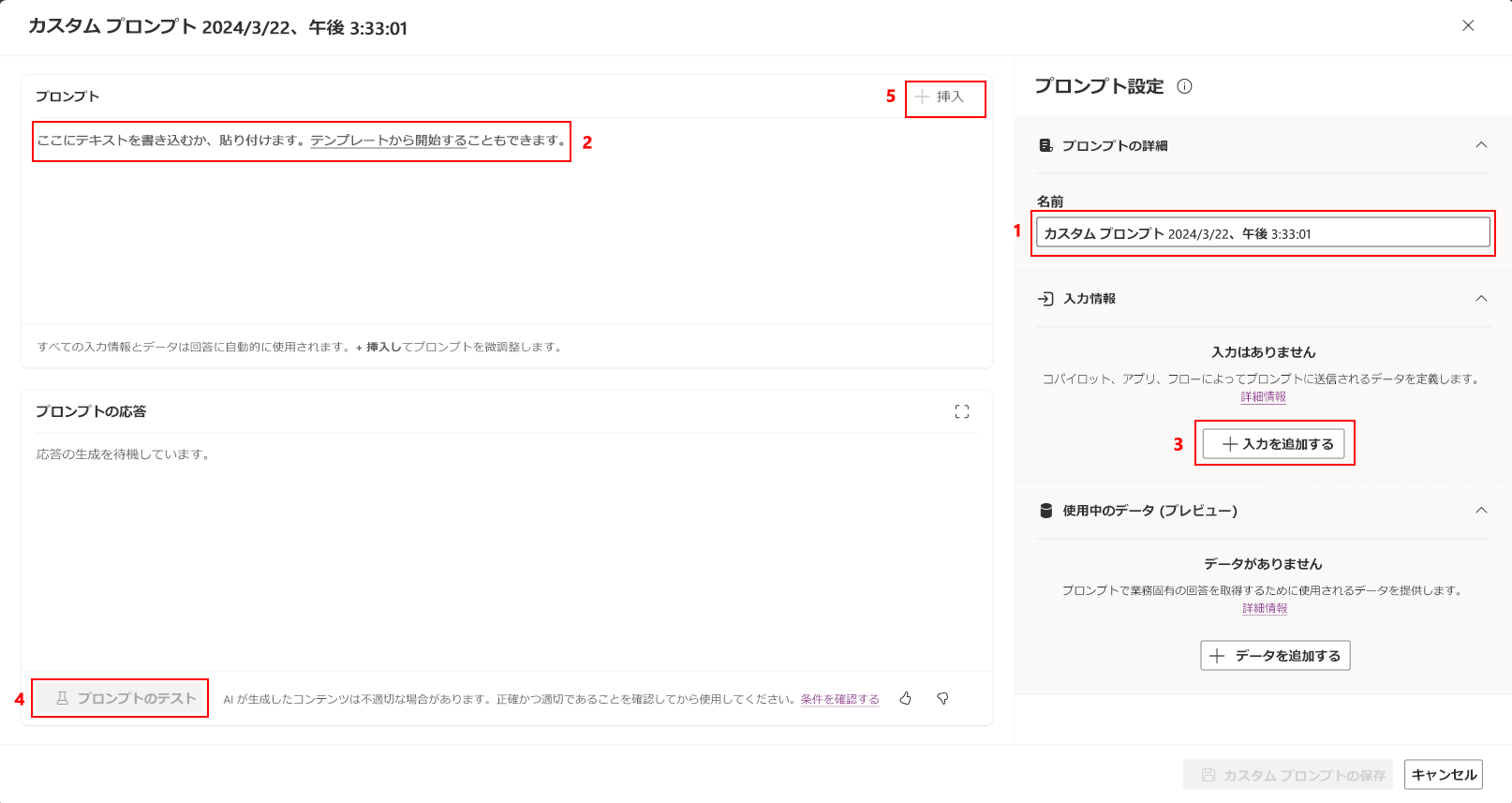Open the 条件を確認する link
1512x803 pixels.
[839, 699]
